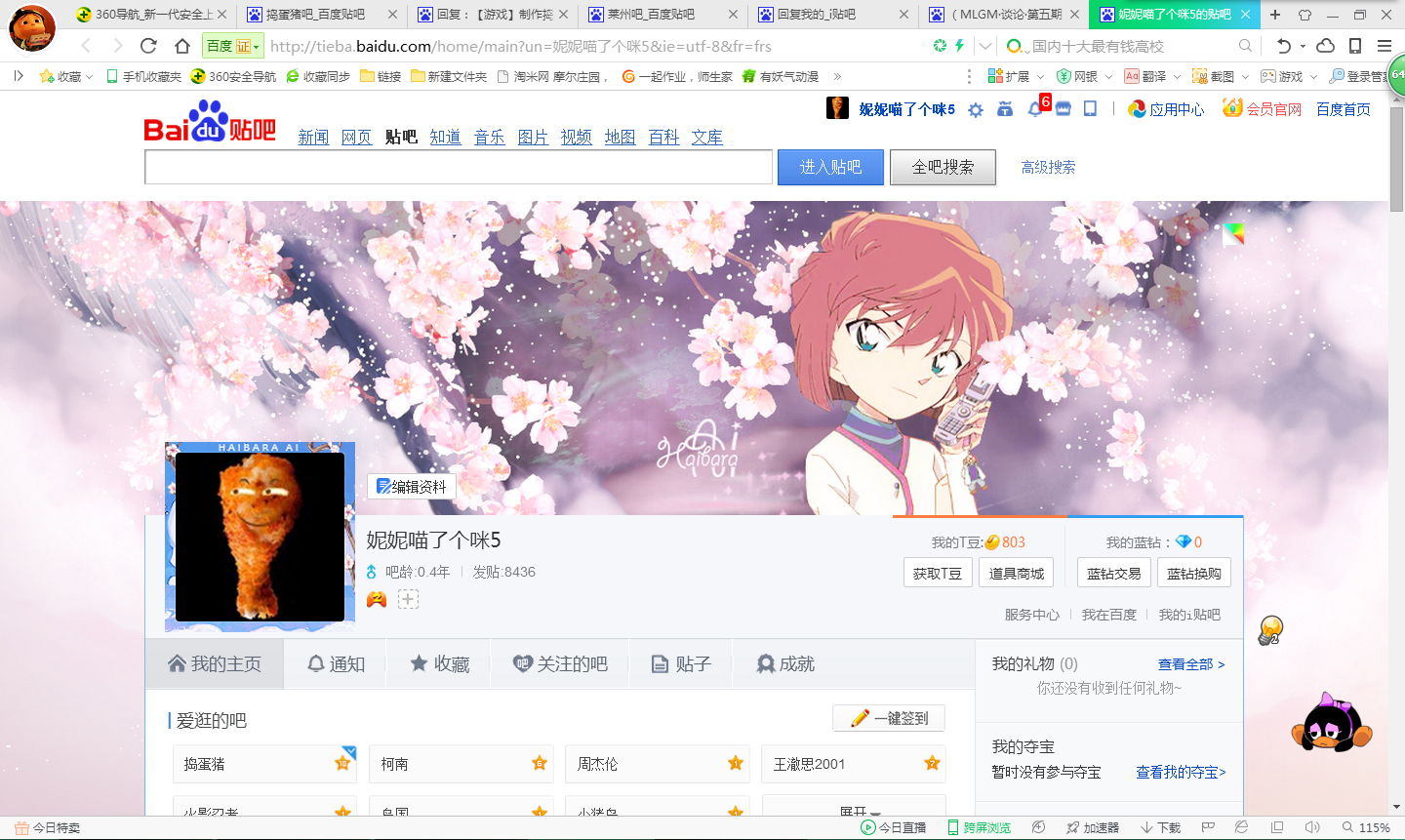Image resolution: width=1405 pixels, height=840 pixels.
Task: Click the 编辑资料 edit profile button
Action: 412,486
